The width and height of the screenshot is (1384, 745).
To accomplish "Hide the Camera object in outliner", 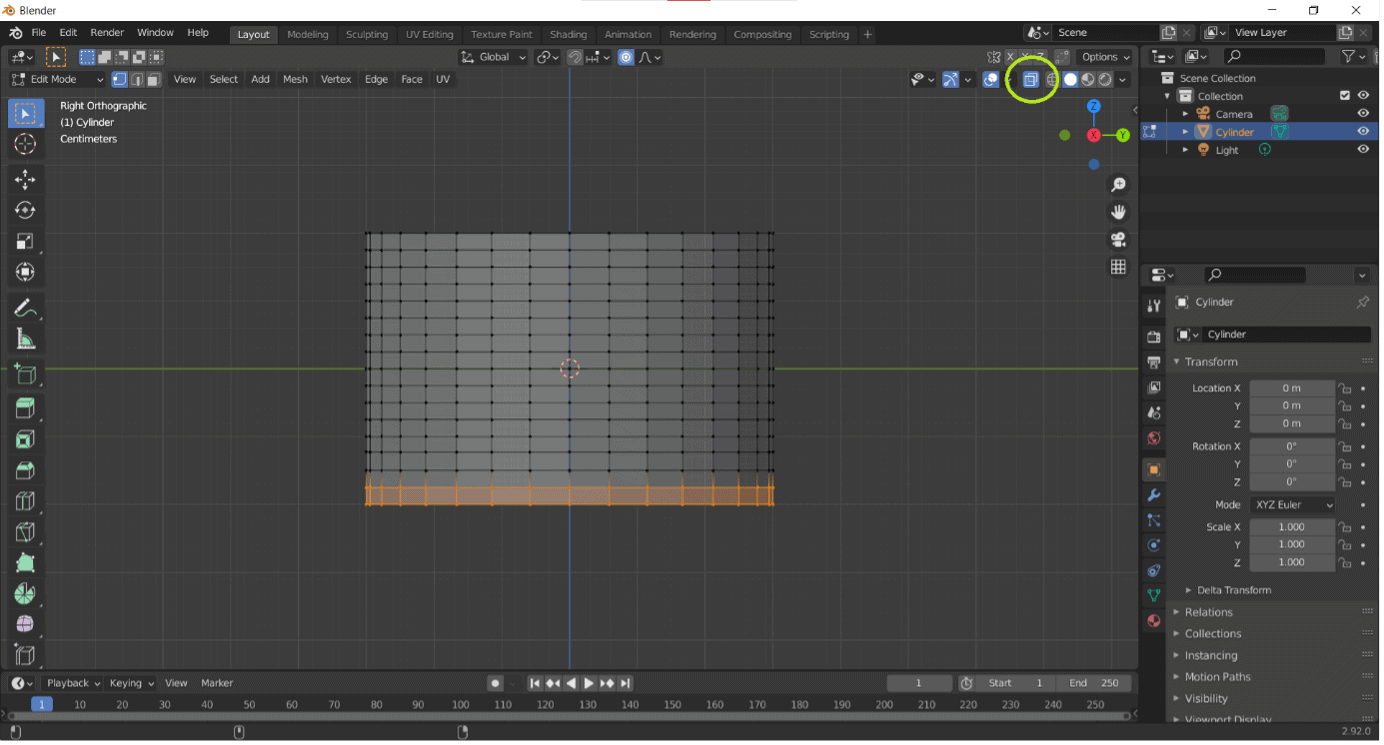I will (1362, 114).
